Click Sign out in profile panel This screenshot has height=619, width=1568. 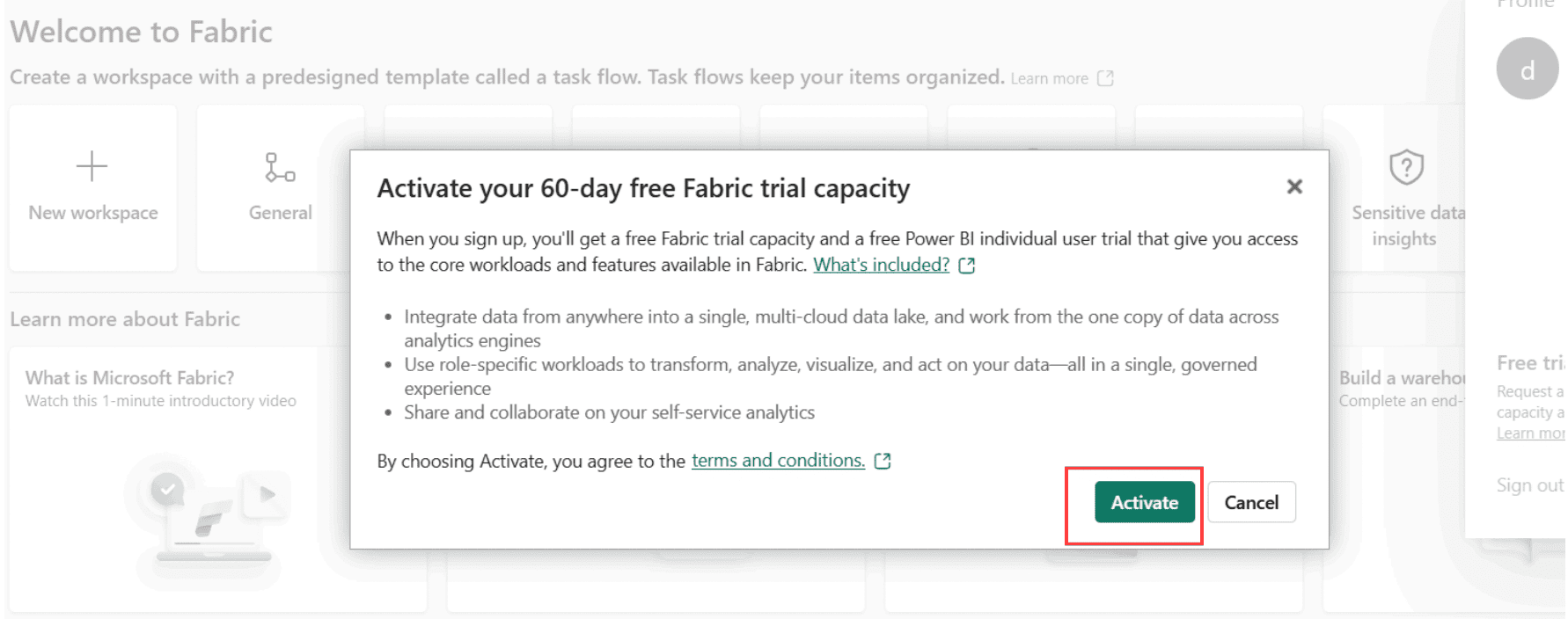click(x=1529, y=485)
